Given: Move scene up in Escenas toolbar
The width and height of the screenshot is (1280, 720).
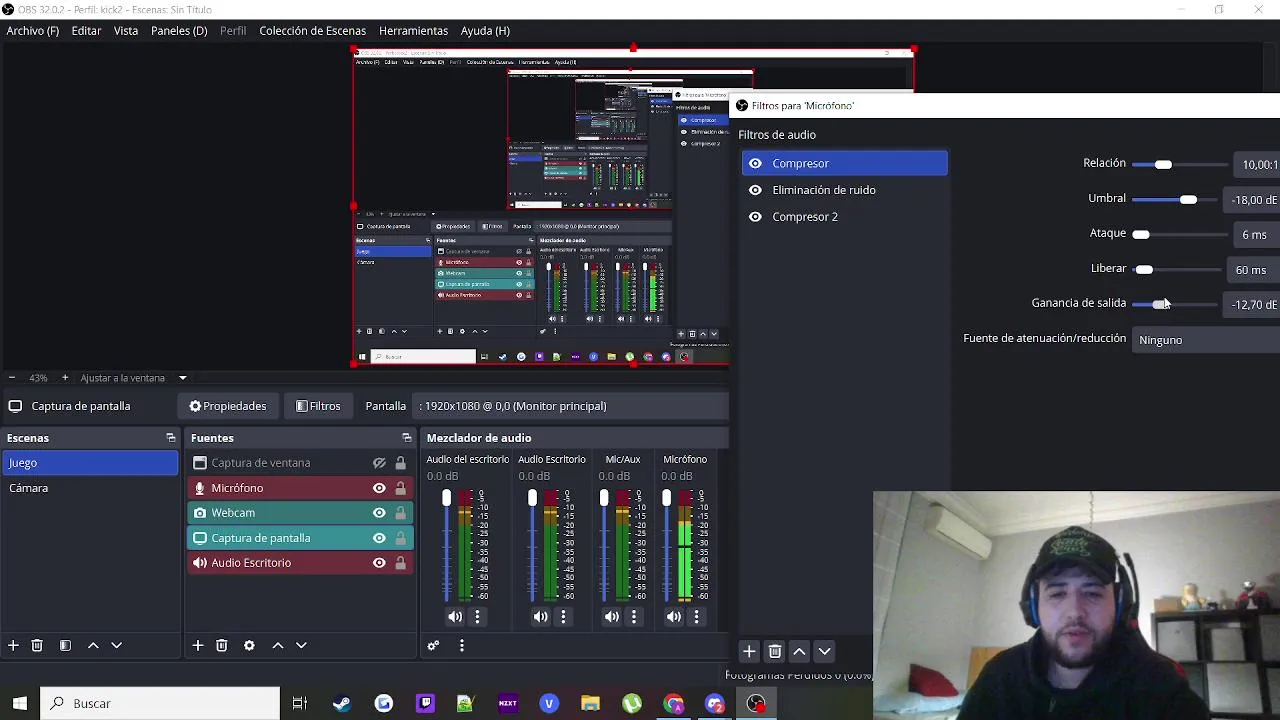Looking at the screenshot, I should click(x=93, y=646).
